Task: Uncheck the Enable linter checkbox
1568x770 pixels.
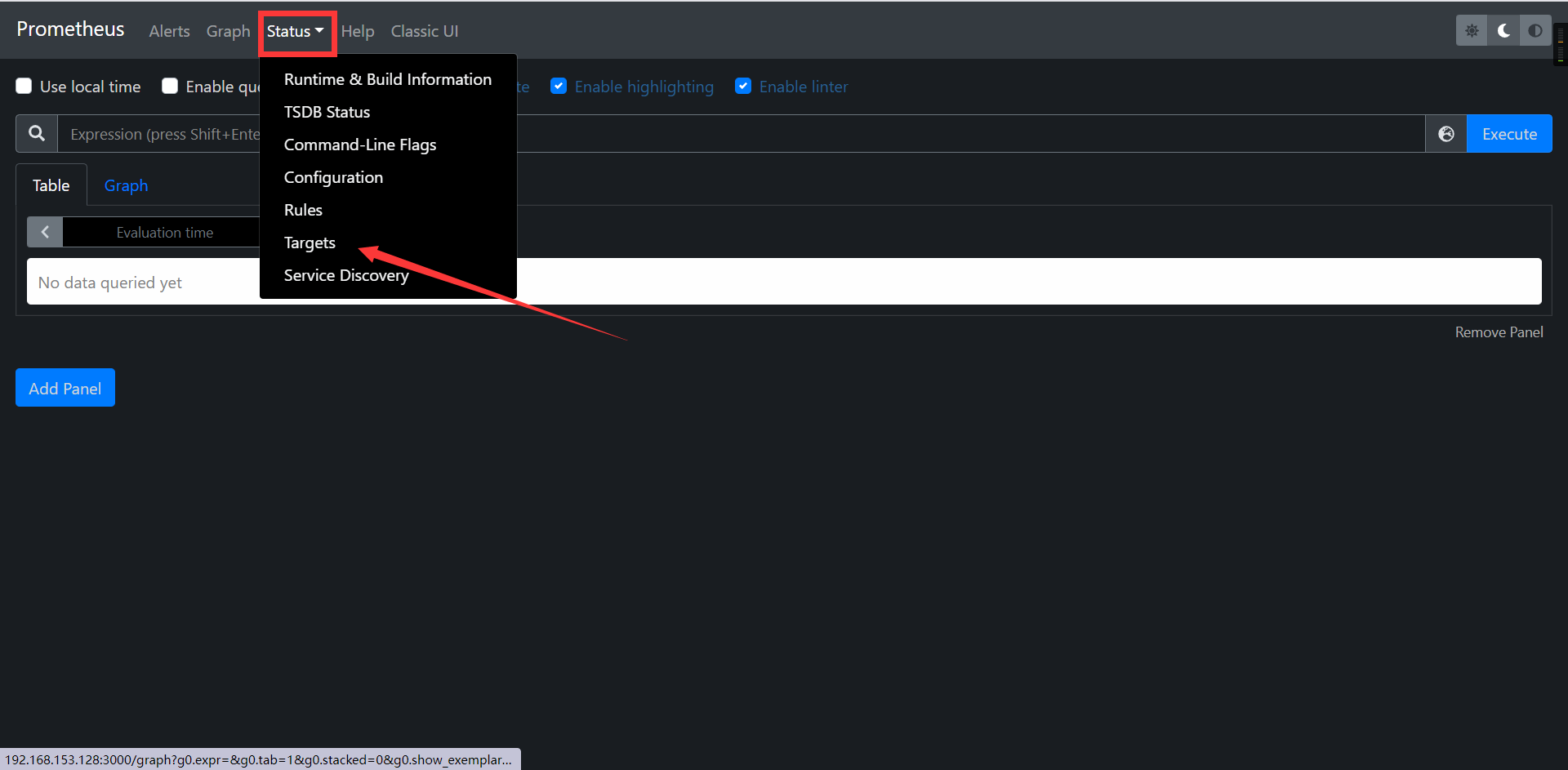Action: (x=743, y=86)
